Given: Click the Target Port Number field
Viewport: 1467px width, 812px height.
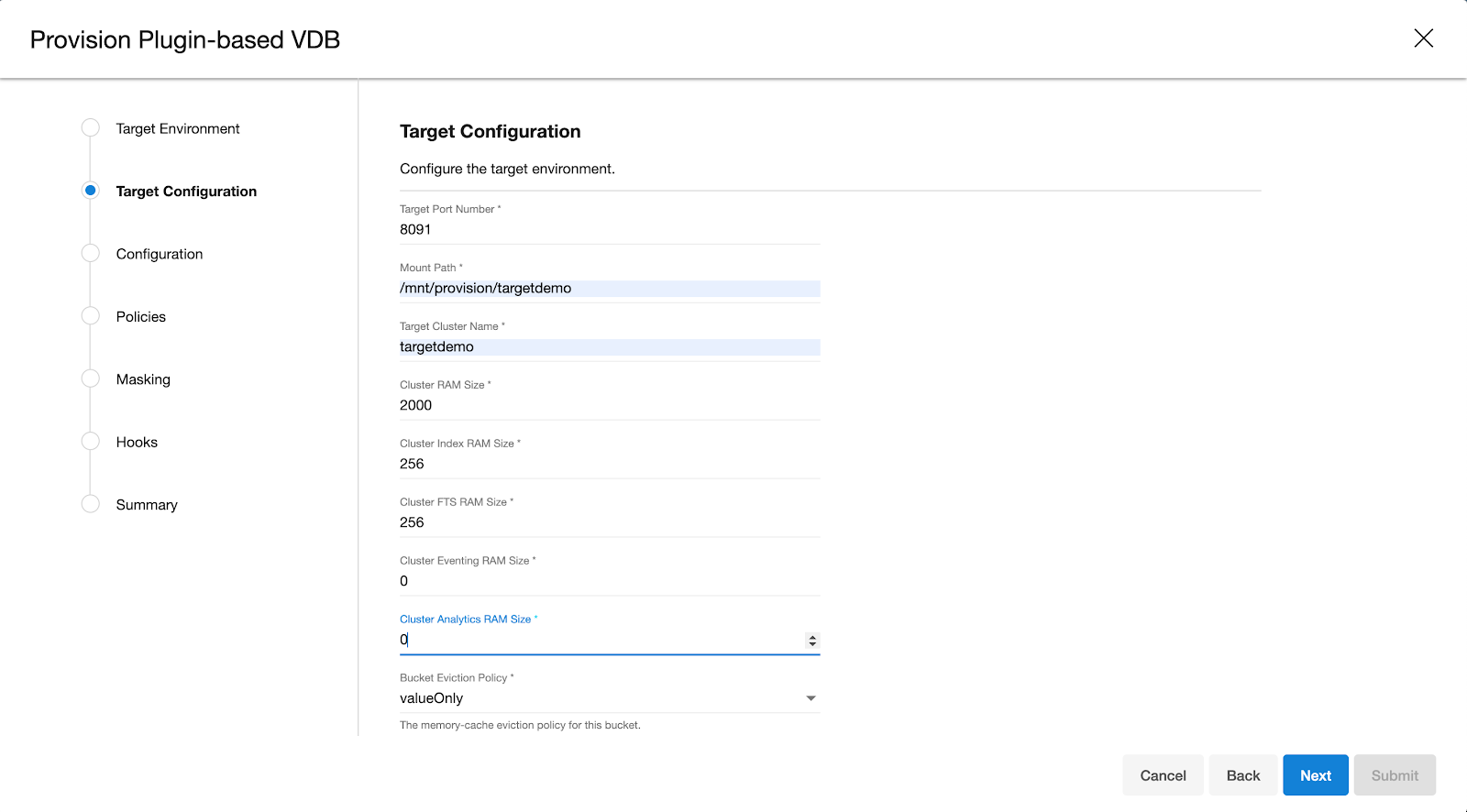Looking at the screenshot, I should click(x=609, y=230).
